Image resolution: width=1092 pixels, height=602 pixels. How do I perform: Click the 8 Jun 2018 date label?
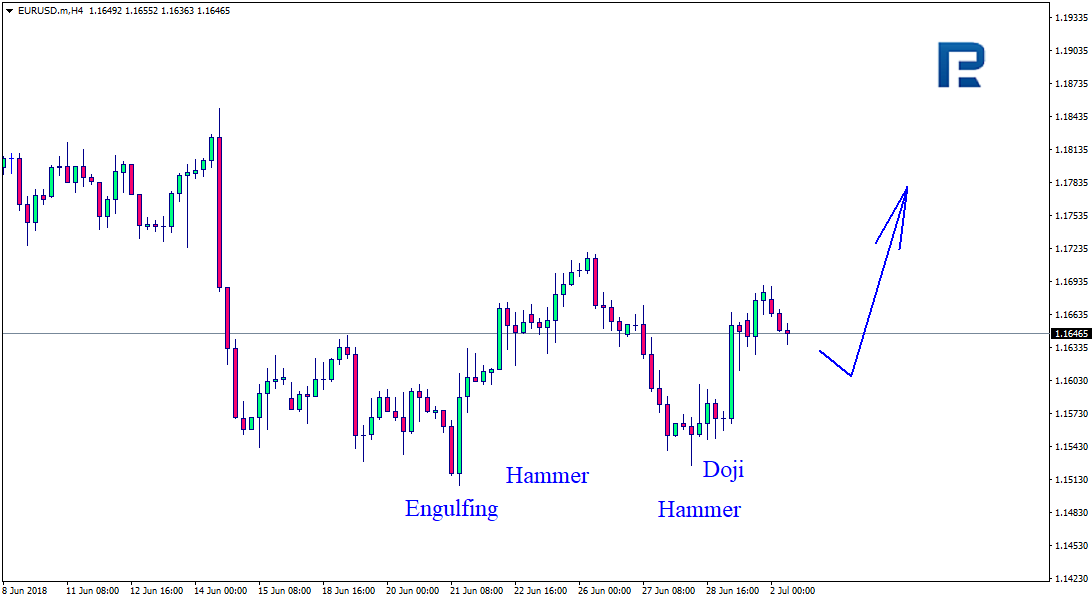tap(24, 591)
